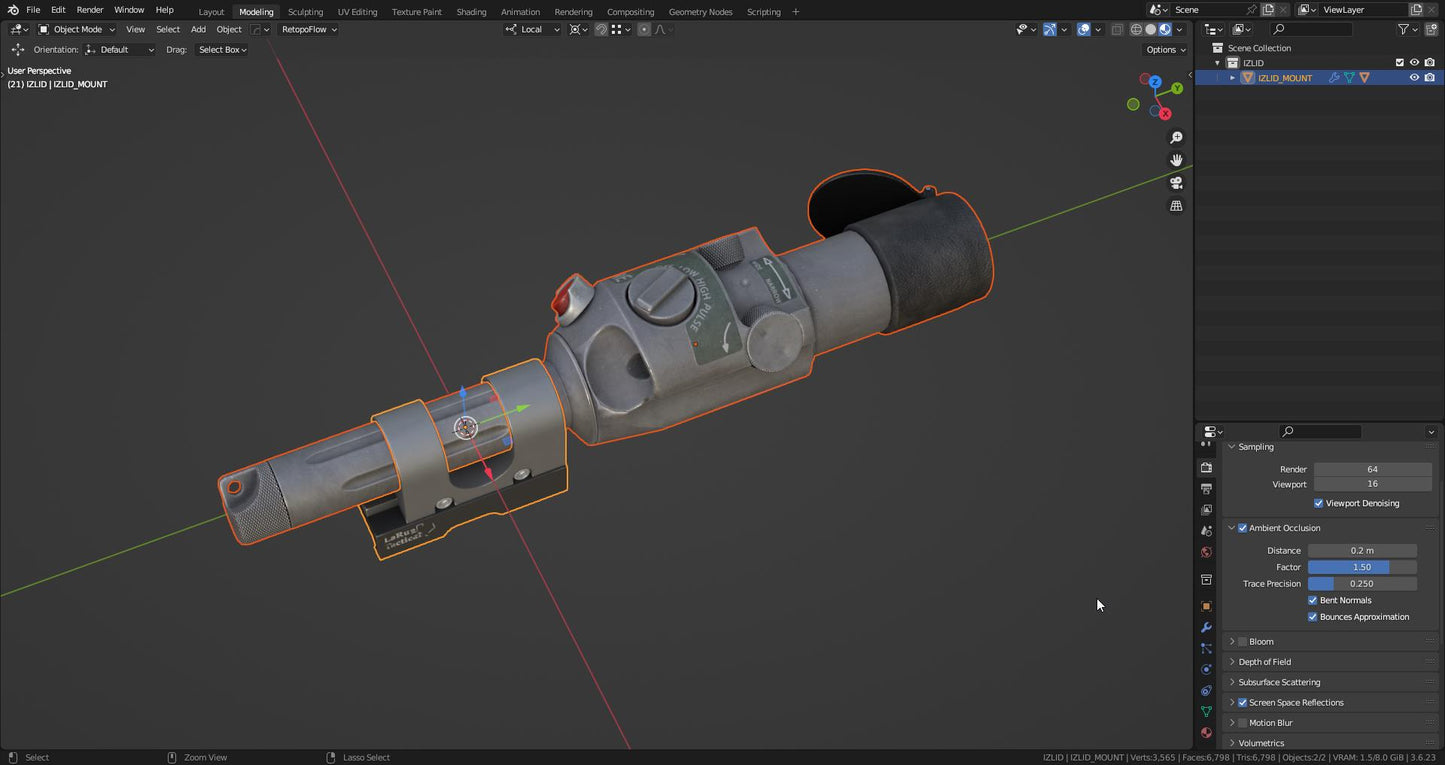Disable Viewport Denoising
This screenshot has height=765, width=1445.
point(1318,503)
